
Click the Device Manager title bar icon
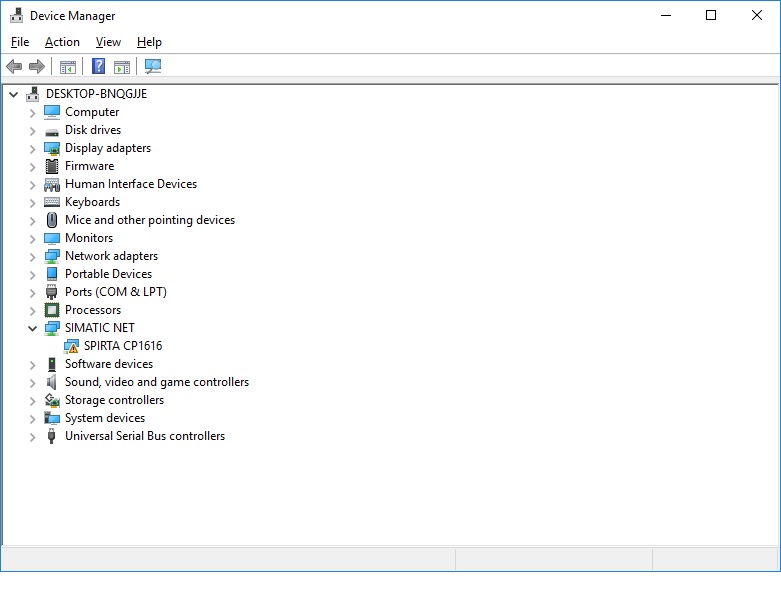click(x=16, y=15)
